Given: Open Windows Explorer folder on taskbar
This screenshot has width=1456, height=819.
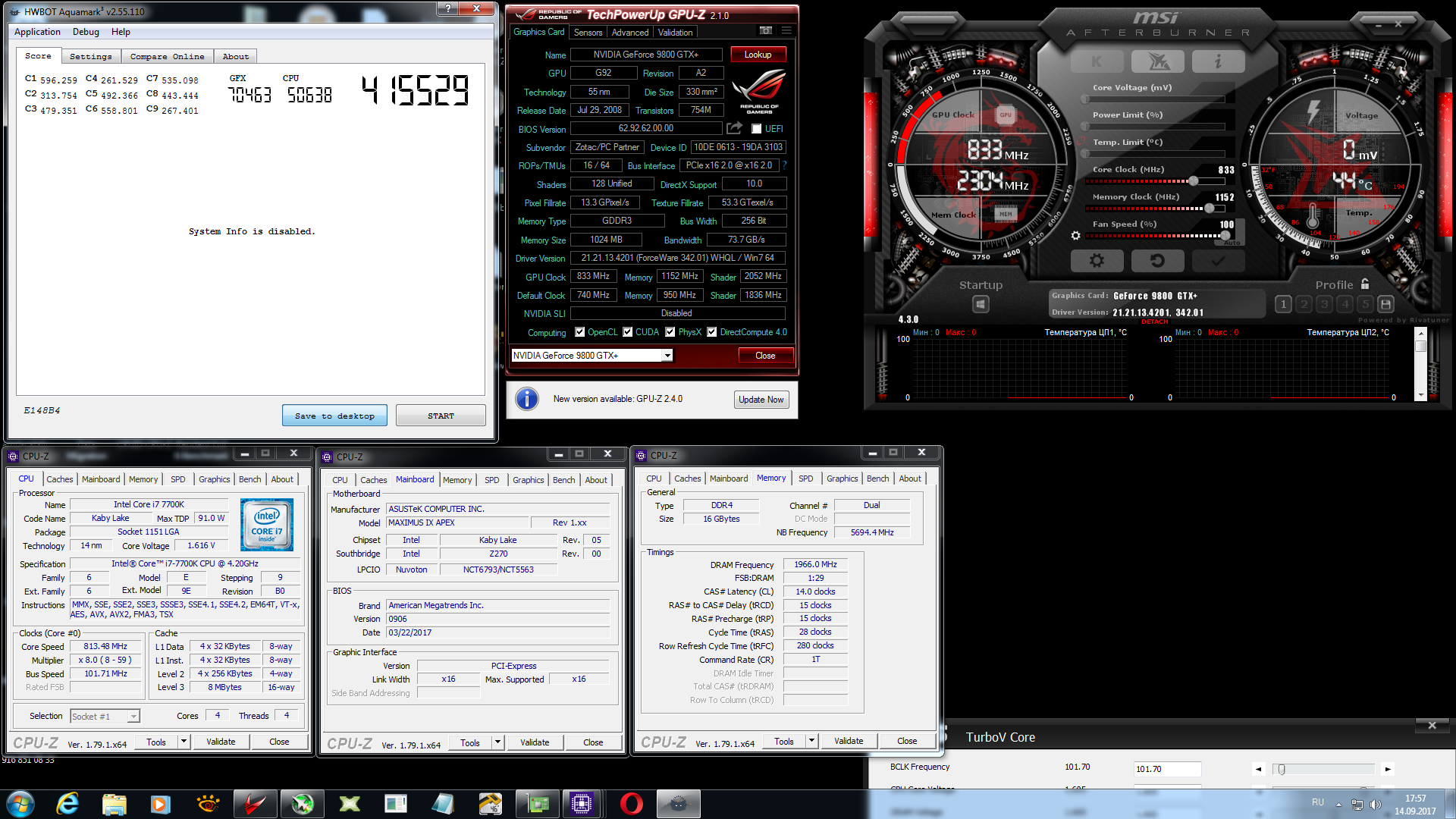Looking at the screenshot, I should tap(114, 804).
